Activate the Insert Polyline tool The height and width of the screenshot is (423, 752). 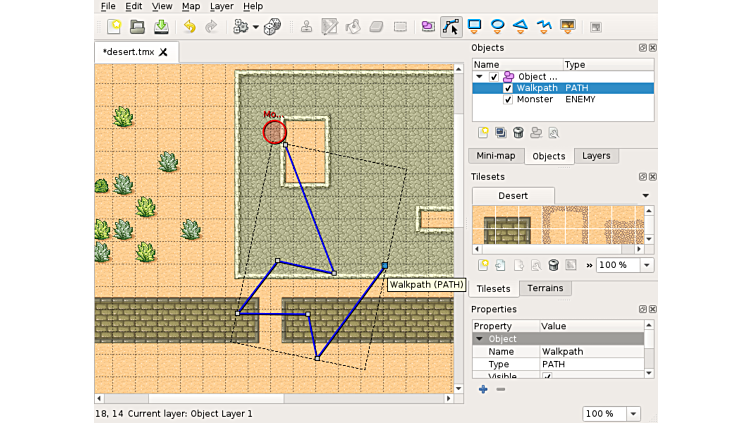point(545,27)
